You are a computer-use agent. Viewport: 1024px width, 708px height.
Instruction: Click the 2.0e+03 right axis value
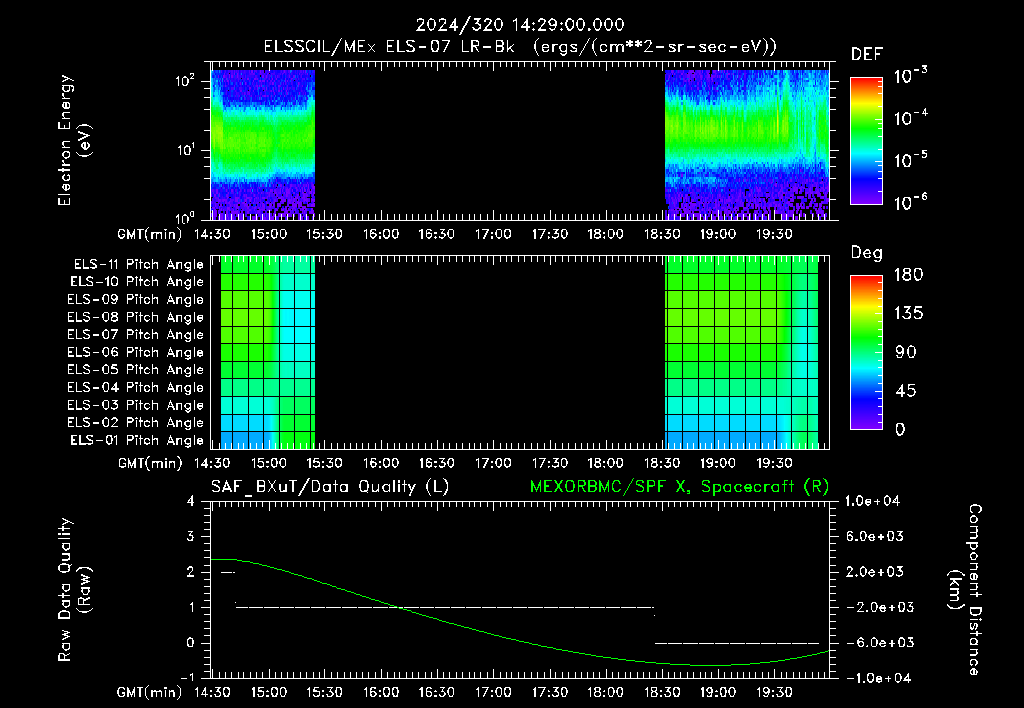point(875,571)
